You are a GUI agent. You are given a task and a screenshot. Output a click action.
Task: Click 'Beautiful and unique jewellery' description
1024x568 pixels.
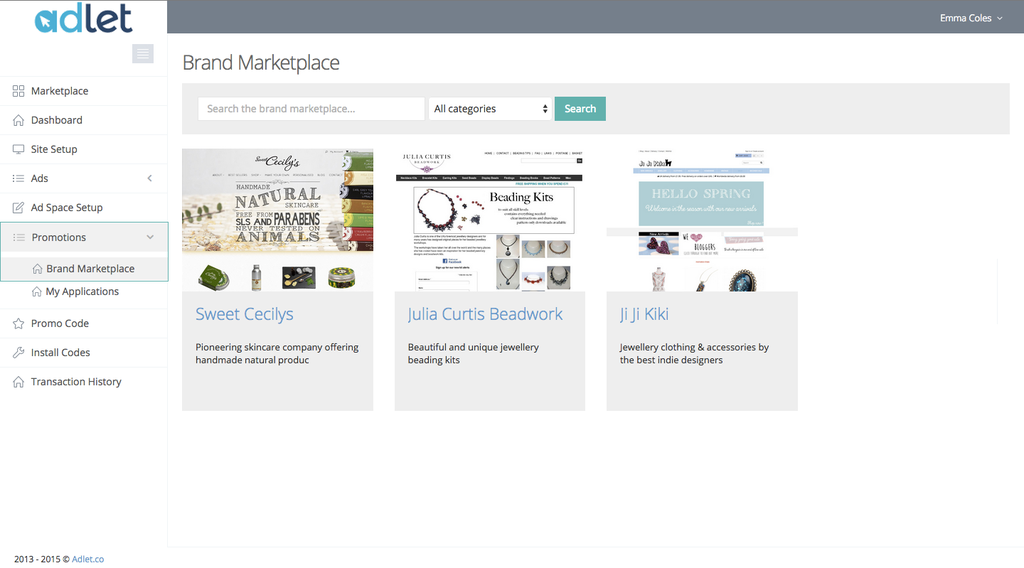(x=473, y=353)
